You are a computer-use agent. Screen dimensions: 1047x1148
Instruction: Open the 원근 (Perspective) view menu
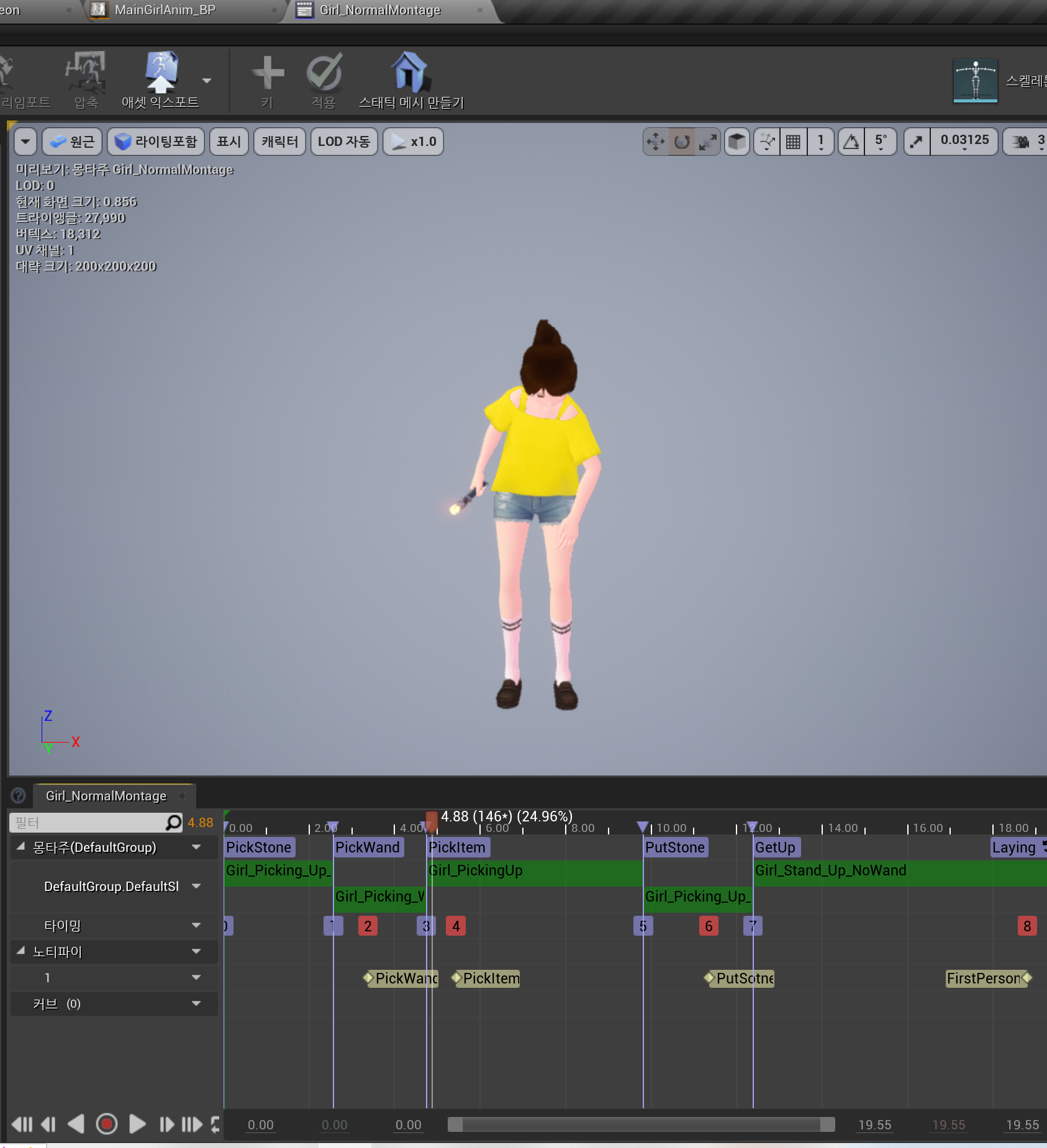[x=72, y=142]
